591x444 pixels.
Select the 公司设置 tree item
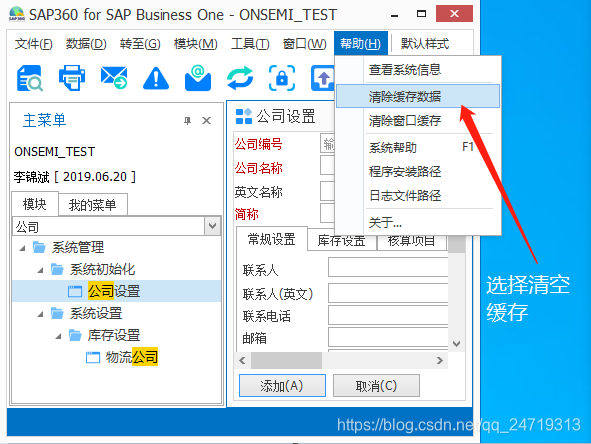(116, 291)
